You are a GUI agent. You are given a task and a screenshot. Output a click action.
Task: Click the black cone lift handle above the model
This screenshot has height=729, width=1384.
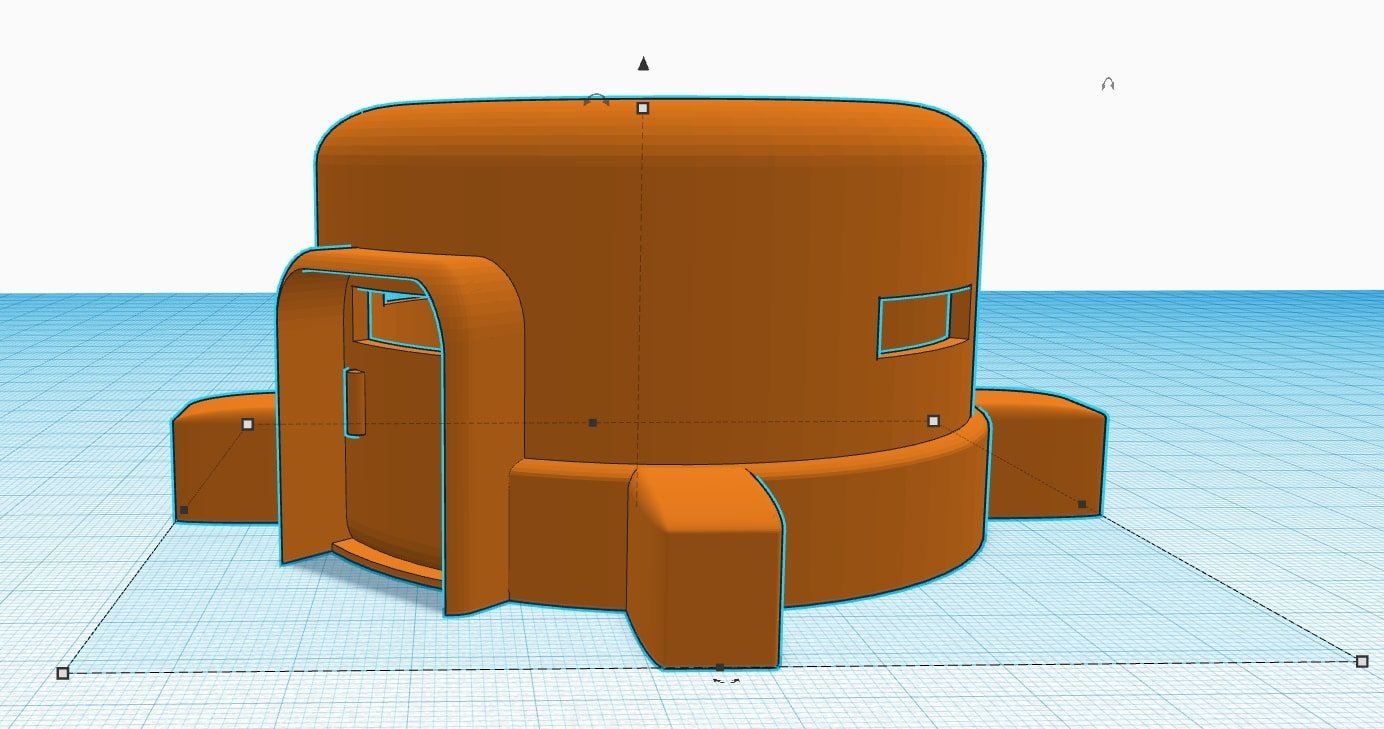pyautogui.click(x=644, y=64)
